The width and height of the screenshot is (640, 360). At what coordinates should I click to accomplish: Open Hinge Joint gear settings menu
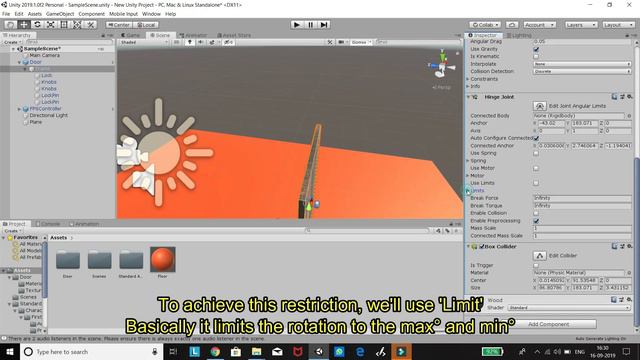[630, 97]
